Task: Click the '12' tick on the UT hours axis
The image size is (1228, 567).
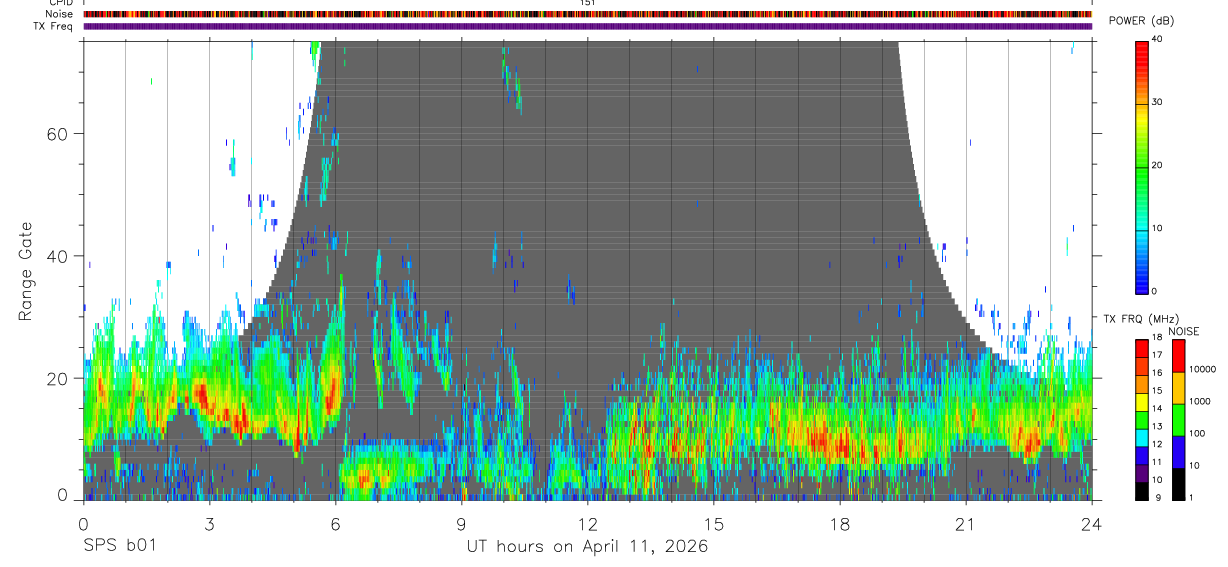Action: pos(588,524)
